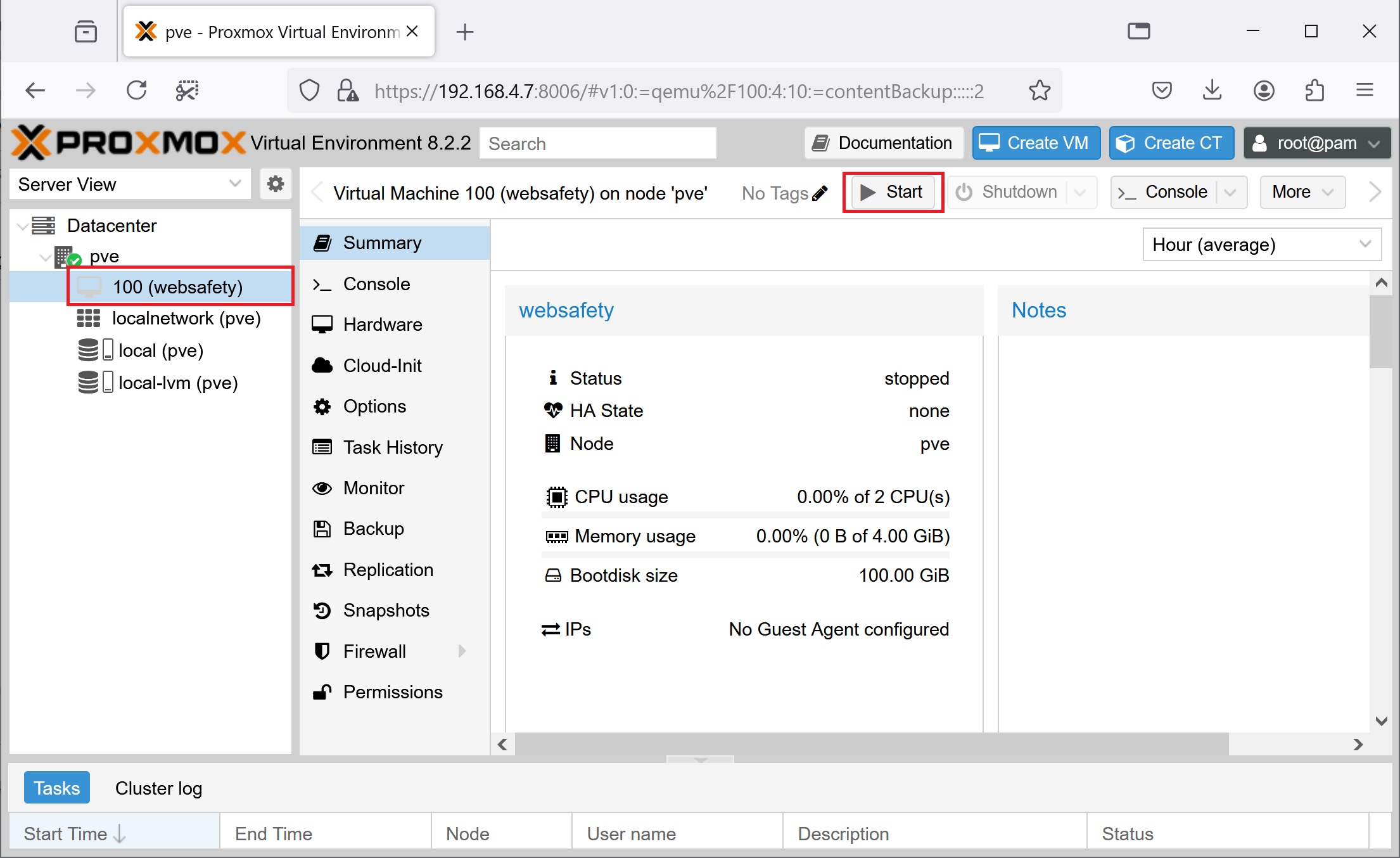Open the root@pam user menu
Image resolution: width=1400 pixels, height=858 pixels.
tap(1317, 143)
